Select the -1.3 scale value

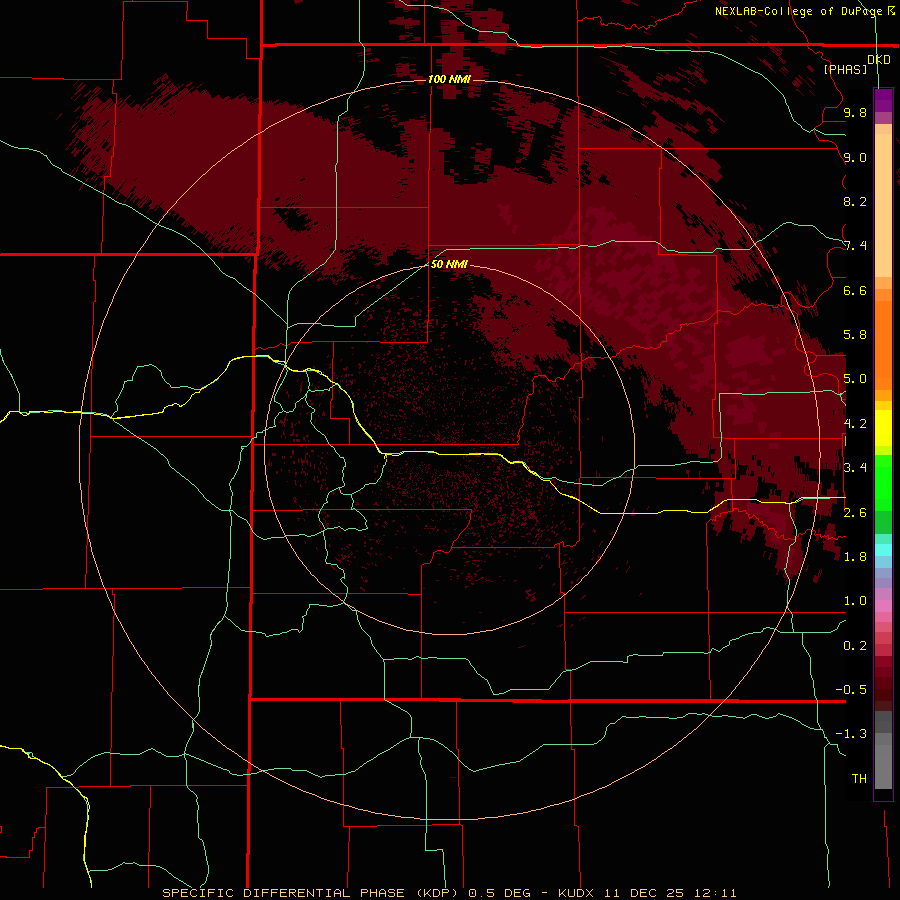pyautogui.click(x=851, y=734)
